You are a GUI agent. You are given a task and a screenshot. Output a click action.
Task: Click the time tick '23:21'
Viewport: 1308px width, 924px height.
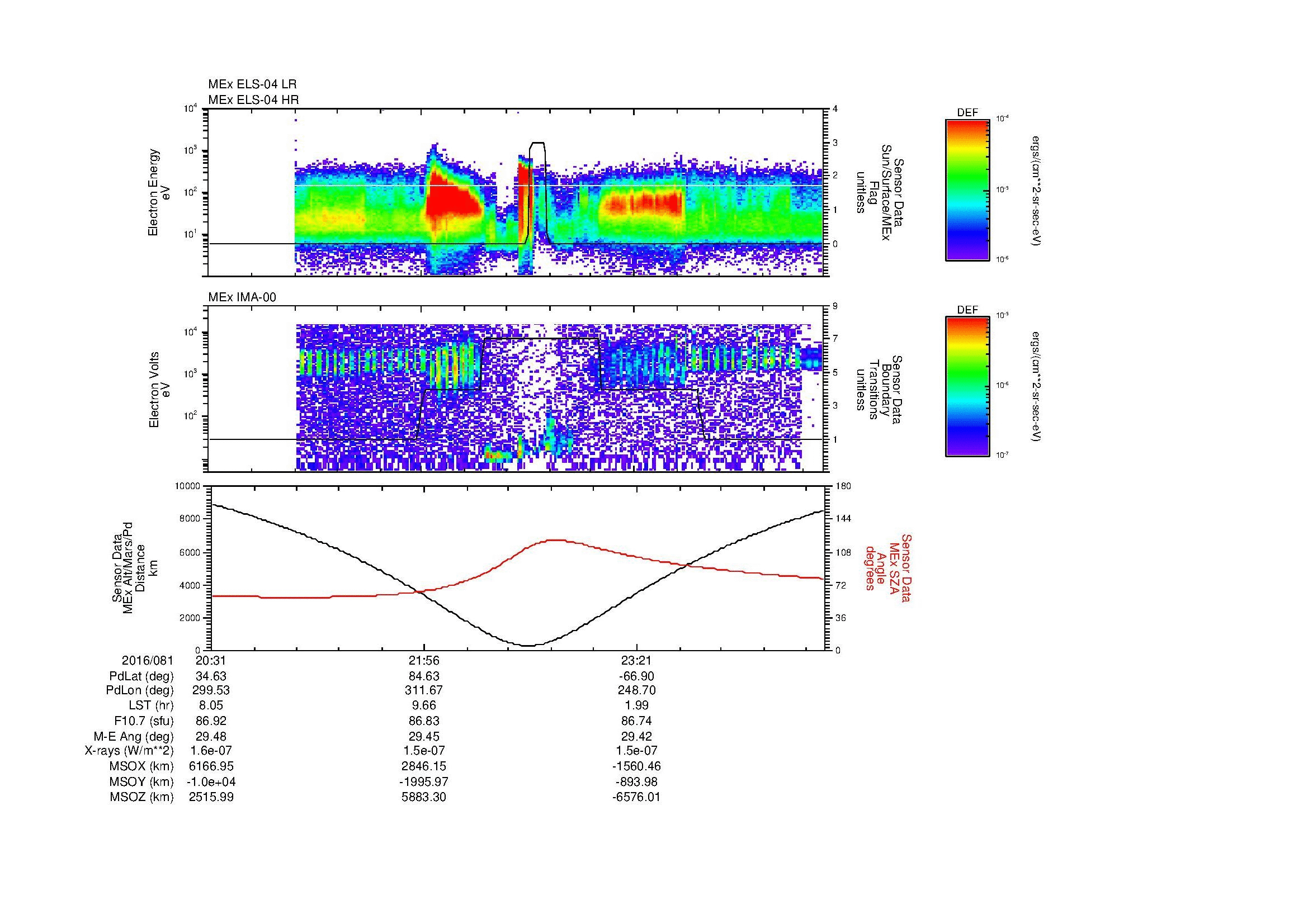click(636, 660)
